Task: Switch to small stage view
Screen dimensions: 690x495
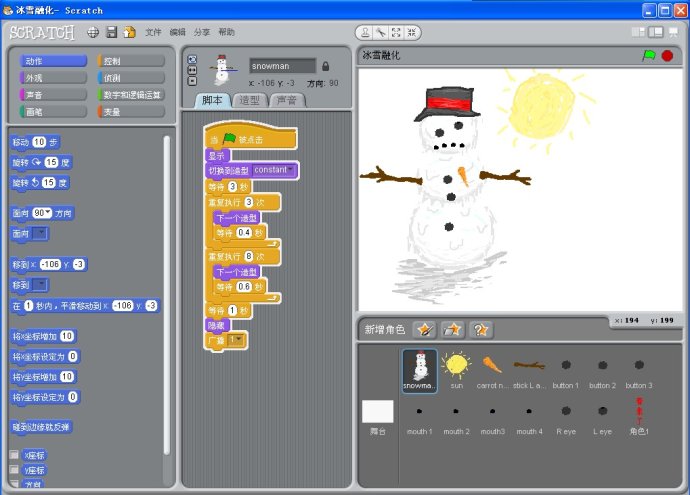Action: 638,32
